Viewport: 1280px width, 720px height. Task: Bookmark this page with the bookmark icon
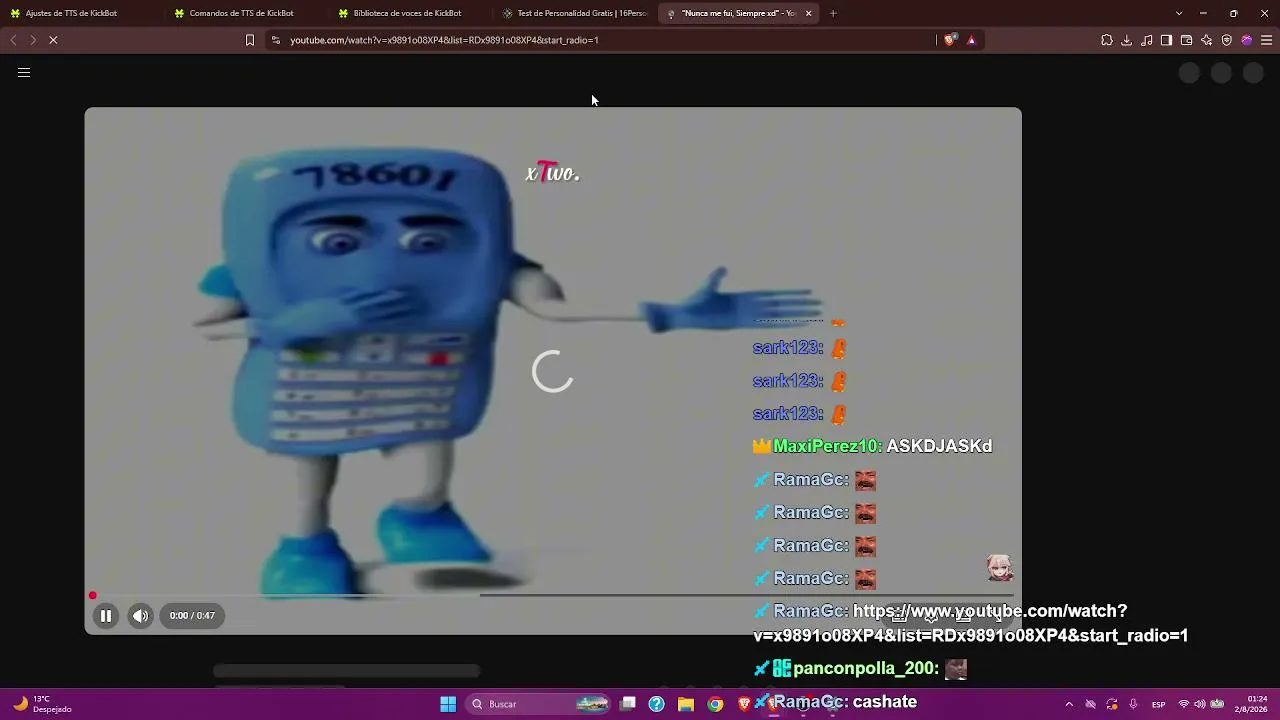250,40
